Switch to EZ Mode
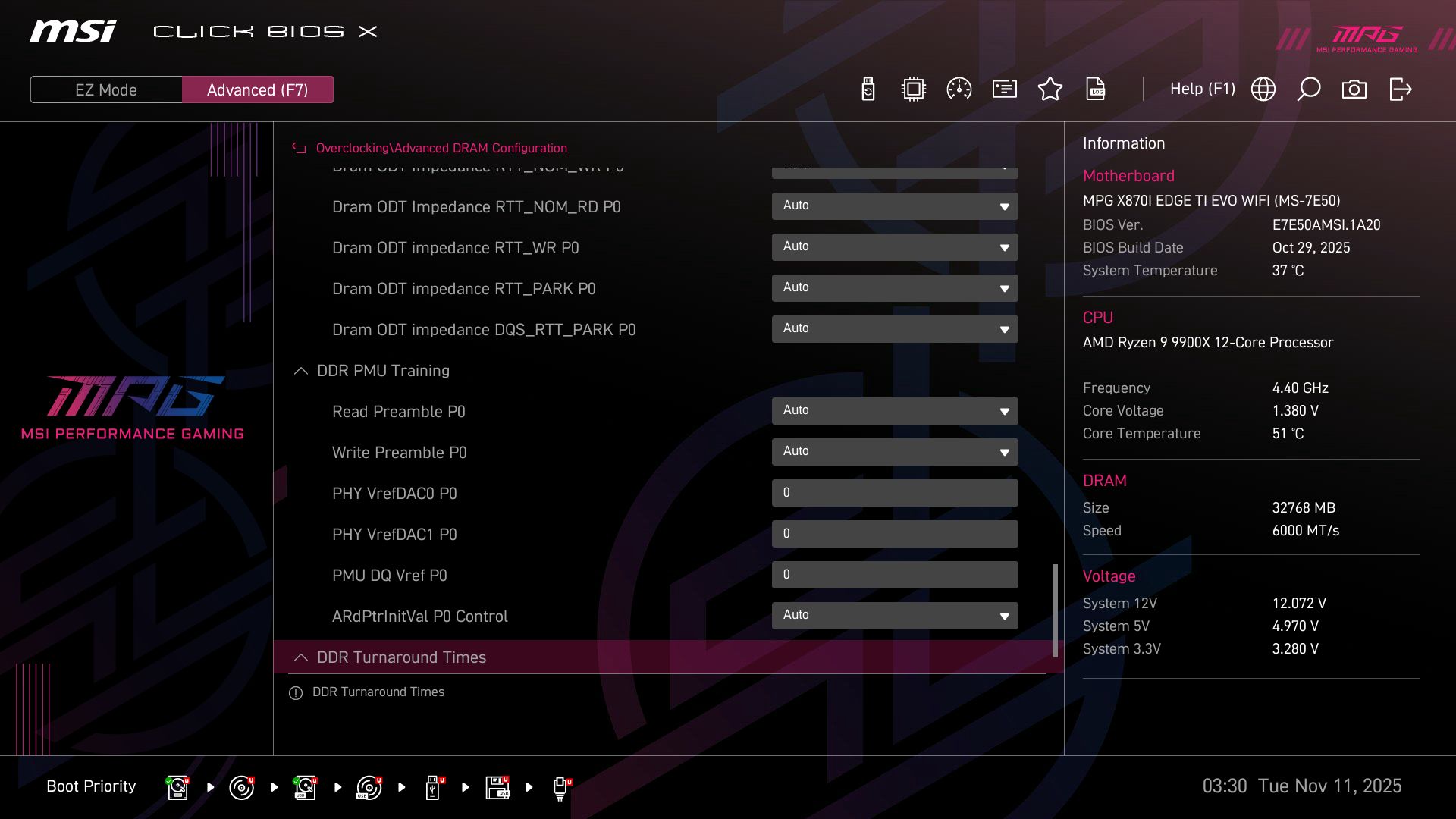Viewport: 1456px width, 819px height. [x=105, y=89]
